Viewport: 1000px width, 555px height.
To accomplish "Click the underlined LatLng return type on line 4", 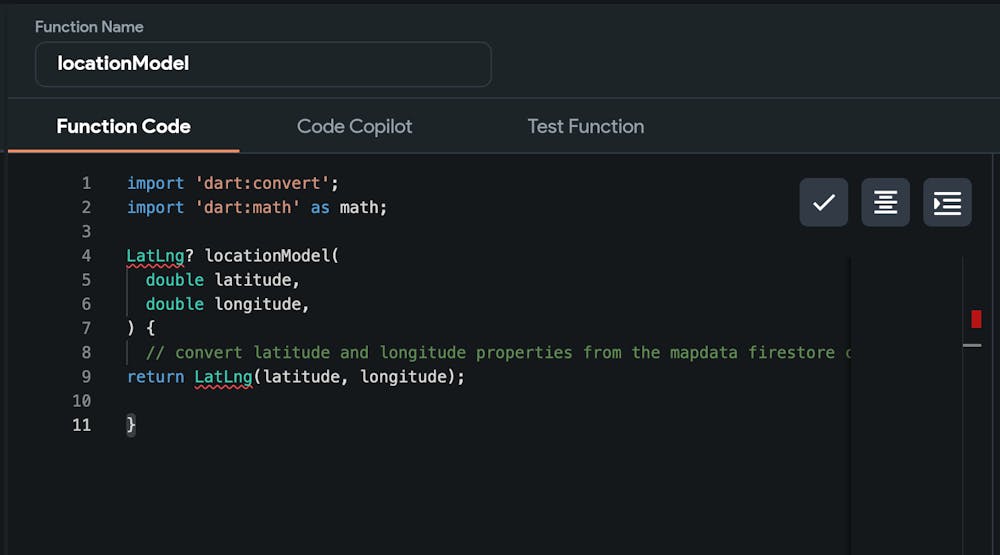I will (155, 256).
